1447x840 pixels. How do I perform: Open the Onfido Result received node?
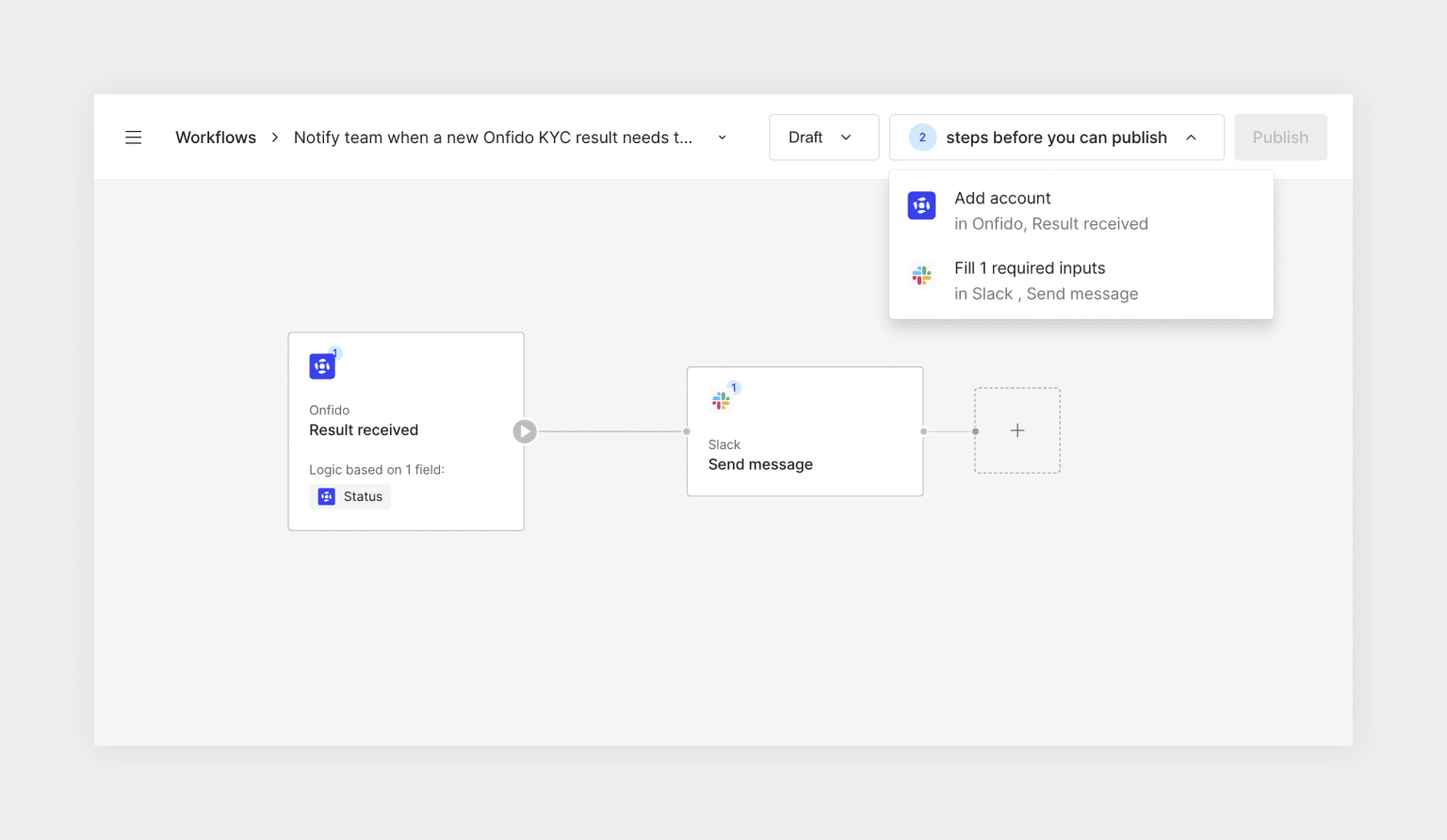tap(406, 431)
